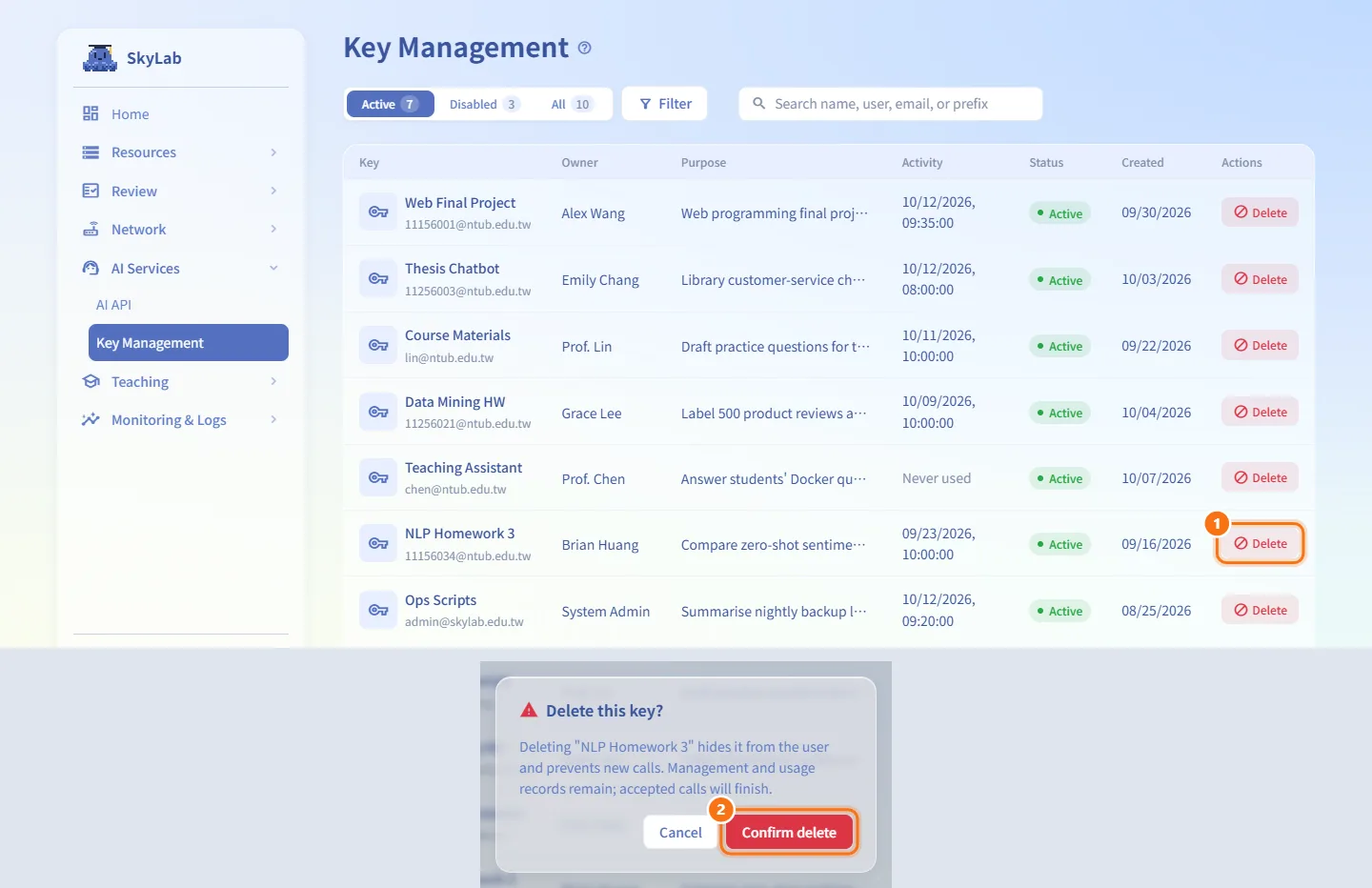Expand the Network menu chevron

273,229
